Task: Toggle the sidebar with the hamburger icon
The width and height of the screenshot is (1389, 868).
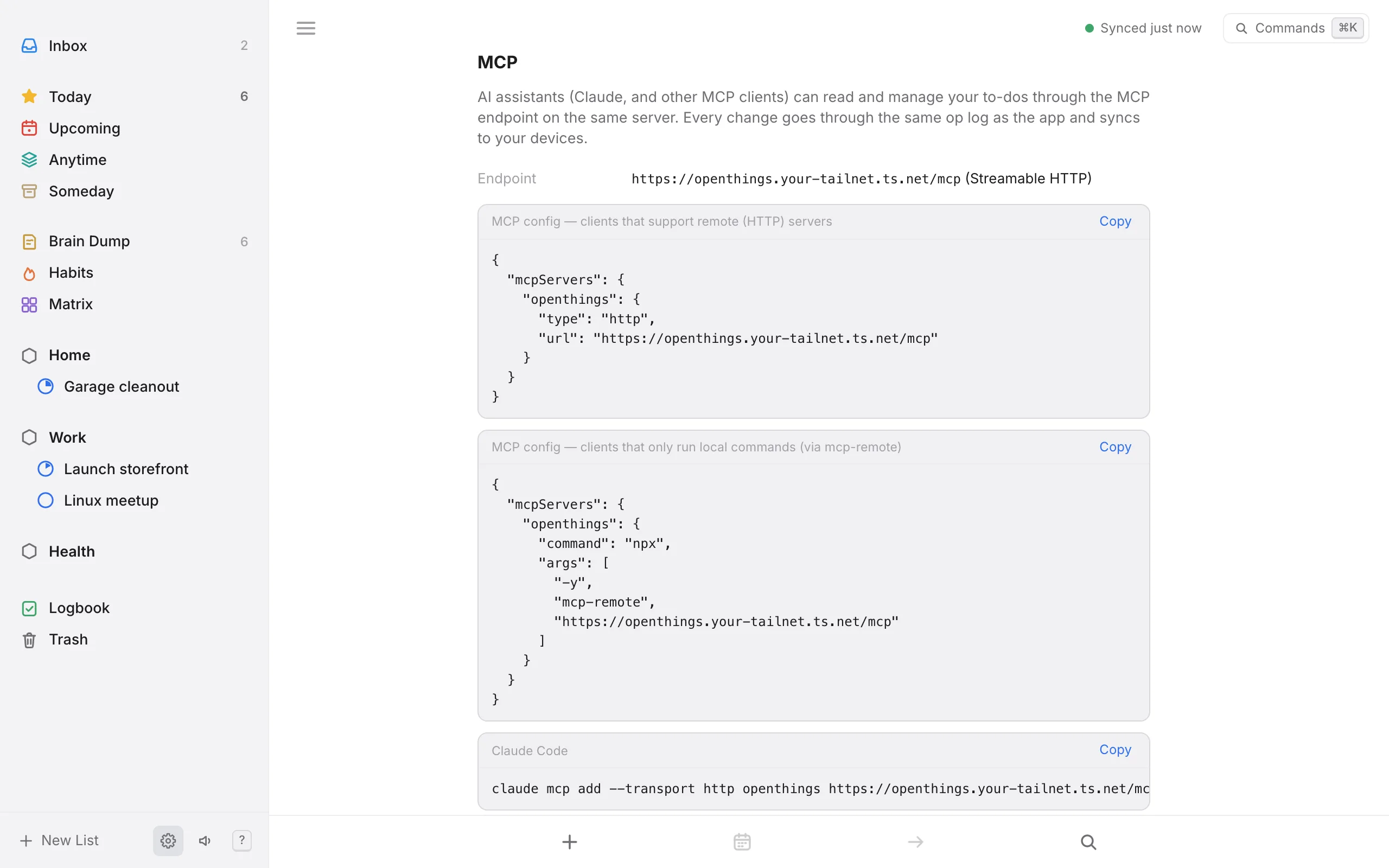Action: coord(306,28)
